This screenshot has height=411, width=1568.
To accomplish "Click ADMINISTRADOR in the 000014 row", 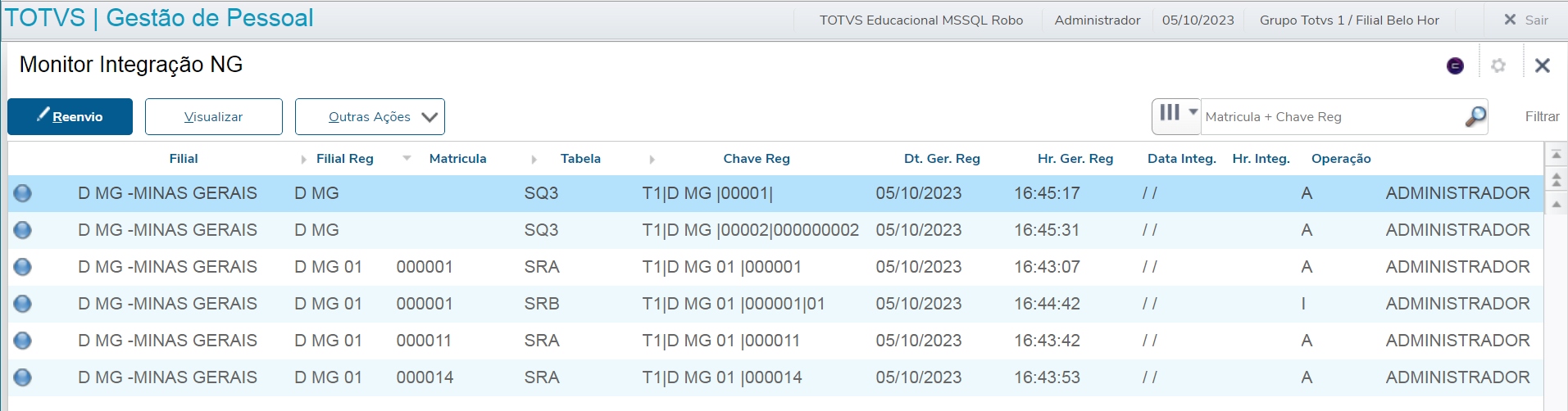I will (1457, 377).
